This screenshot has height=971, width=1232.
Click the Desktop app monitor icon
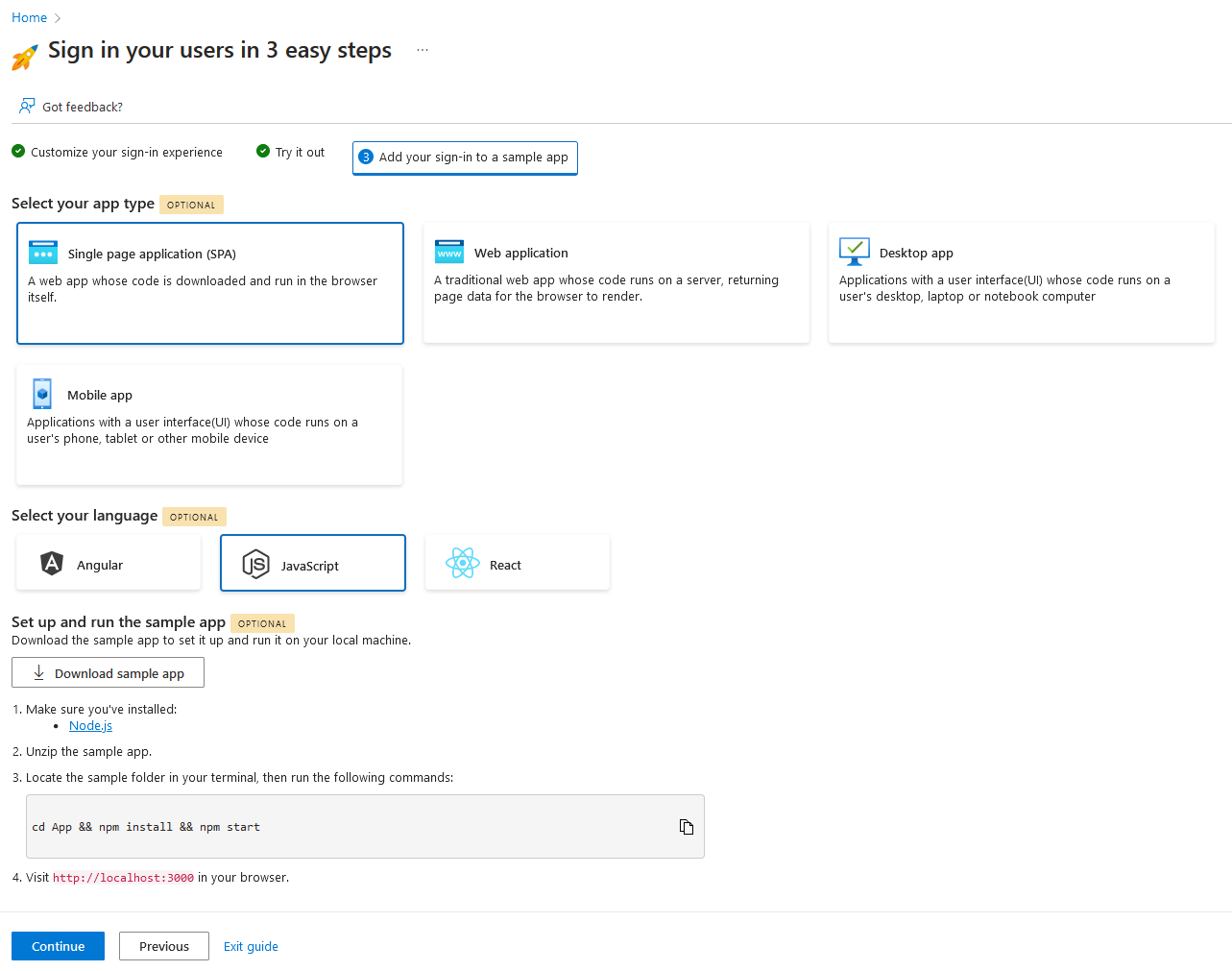click(854, 252)
